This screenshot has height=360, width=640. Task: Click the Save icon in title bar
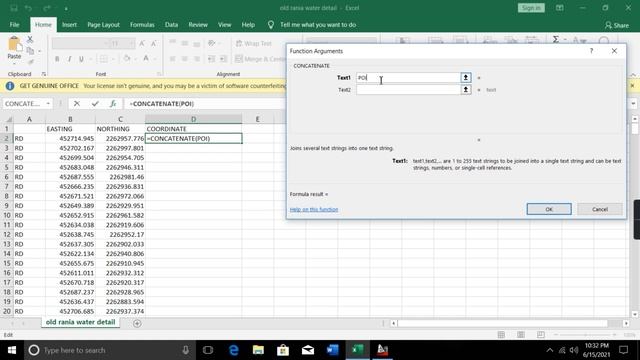click(x=14, y=8)
